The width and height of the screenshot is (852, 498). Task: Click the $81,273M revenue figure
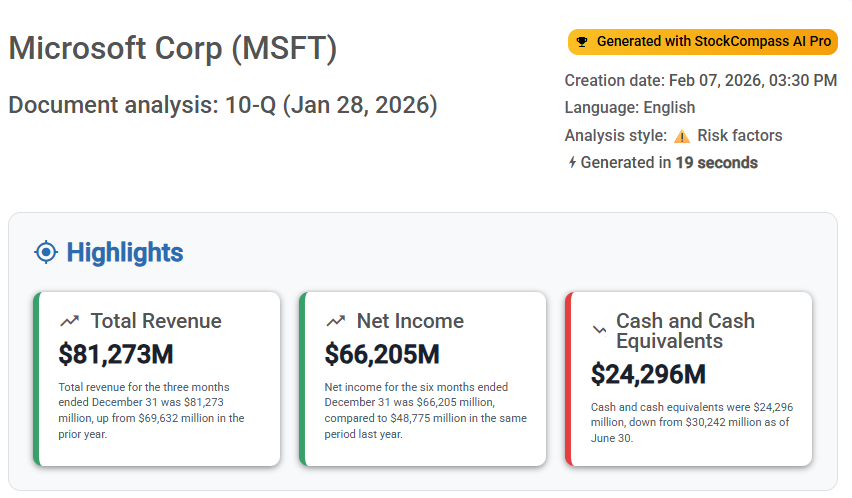coord(116,354)
